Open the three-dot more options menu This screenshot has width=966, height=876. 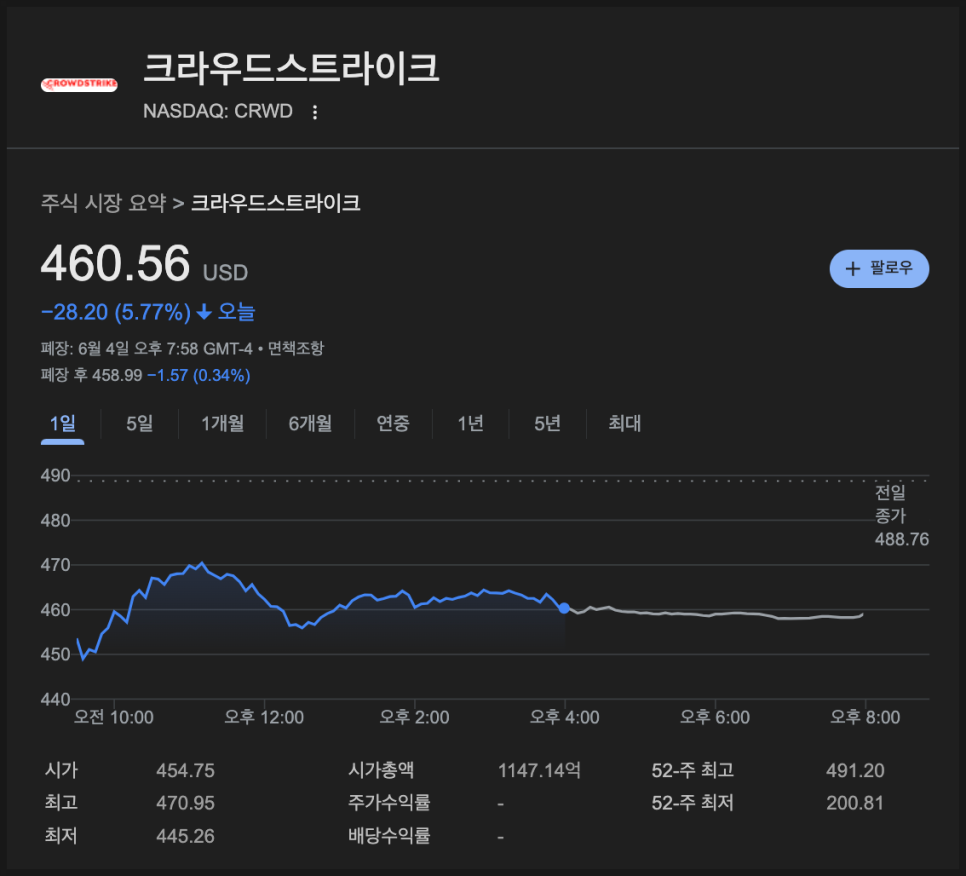pyautogui.click(x=315, y=112)
